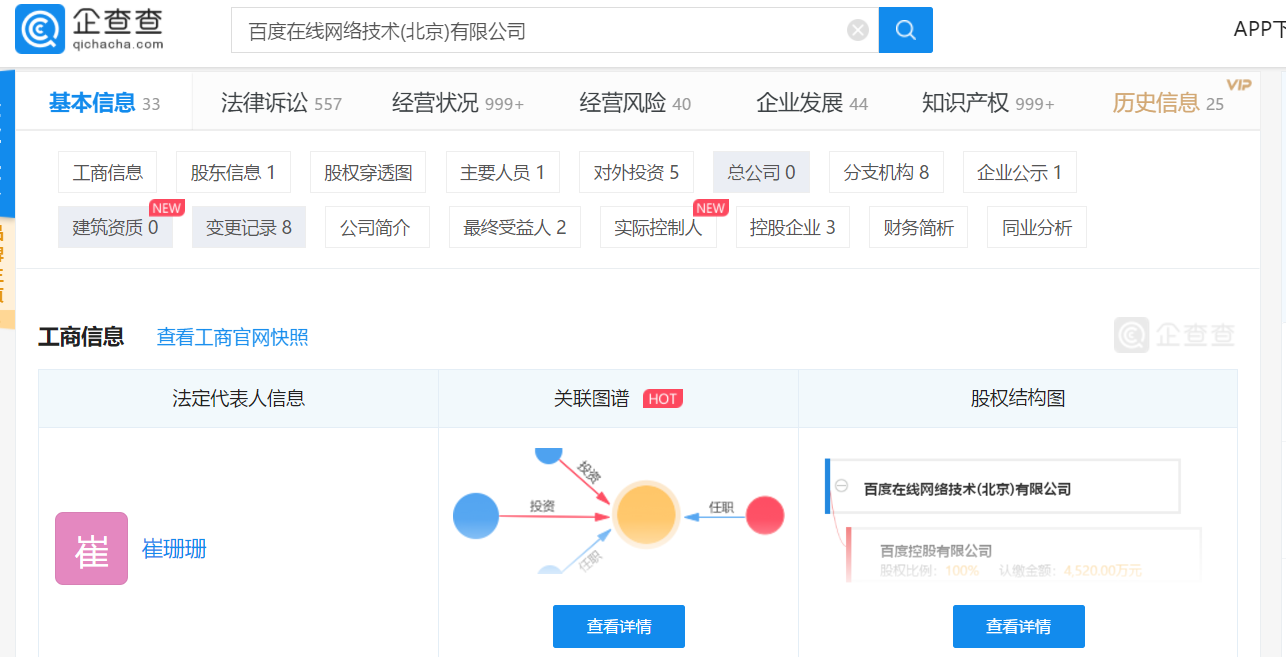Click the pink 崔 avatar icon
The image size is (1286, 657).
tap(91, 548)
